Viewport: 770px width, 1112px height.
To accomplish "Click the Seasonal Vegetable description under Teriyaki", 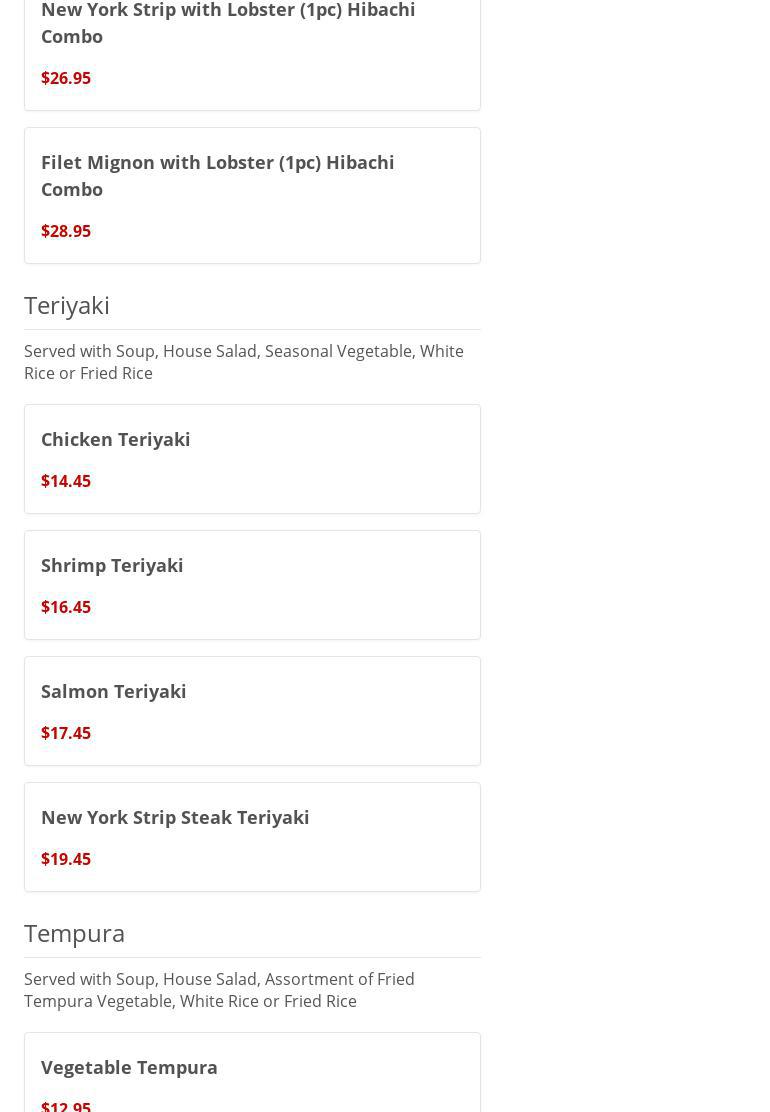I will coord(243,362).
